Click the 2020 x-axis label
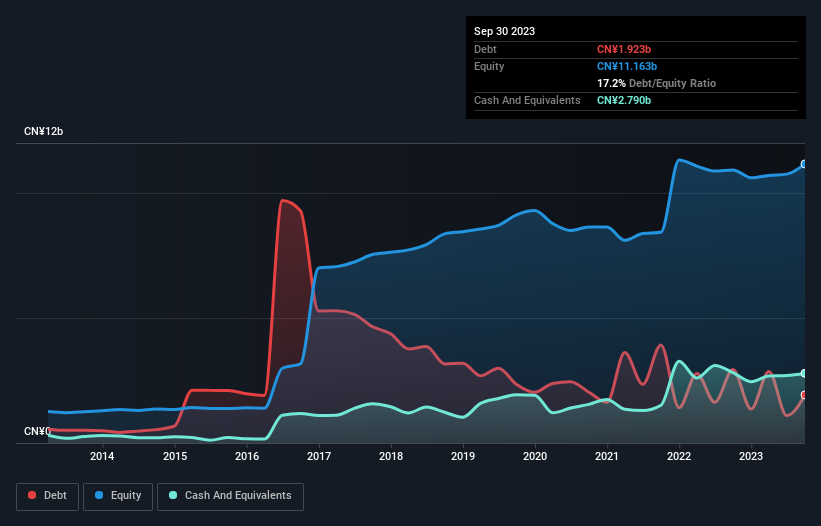Viewport: 821px width, 526px height. click(535, 456)
